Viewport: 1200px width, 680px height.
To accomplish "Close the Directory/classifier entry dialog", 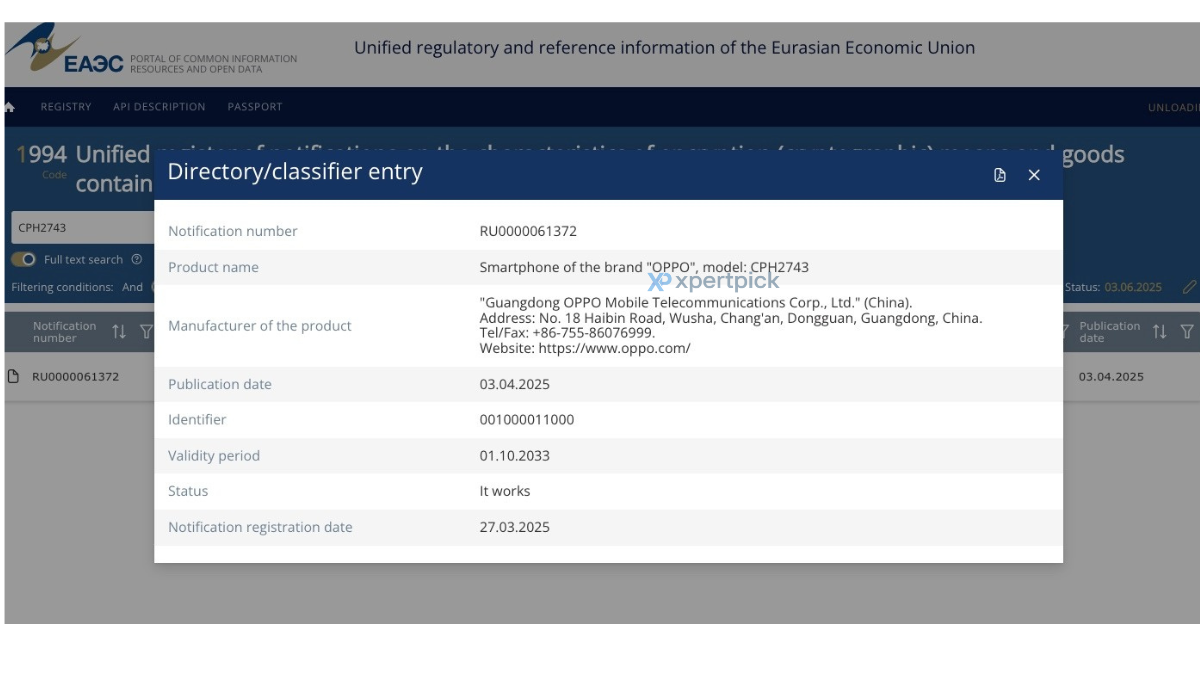I will (1034, 175).
